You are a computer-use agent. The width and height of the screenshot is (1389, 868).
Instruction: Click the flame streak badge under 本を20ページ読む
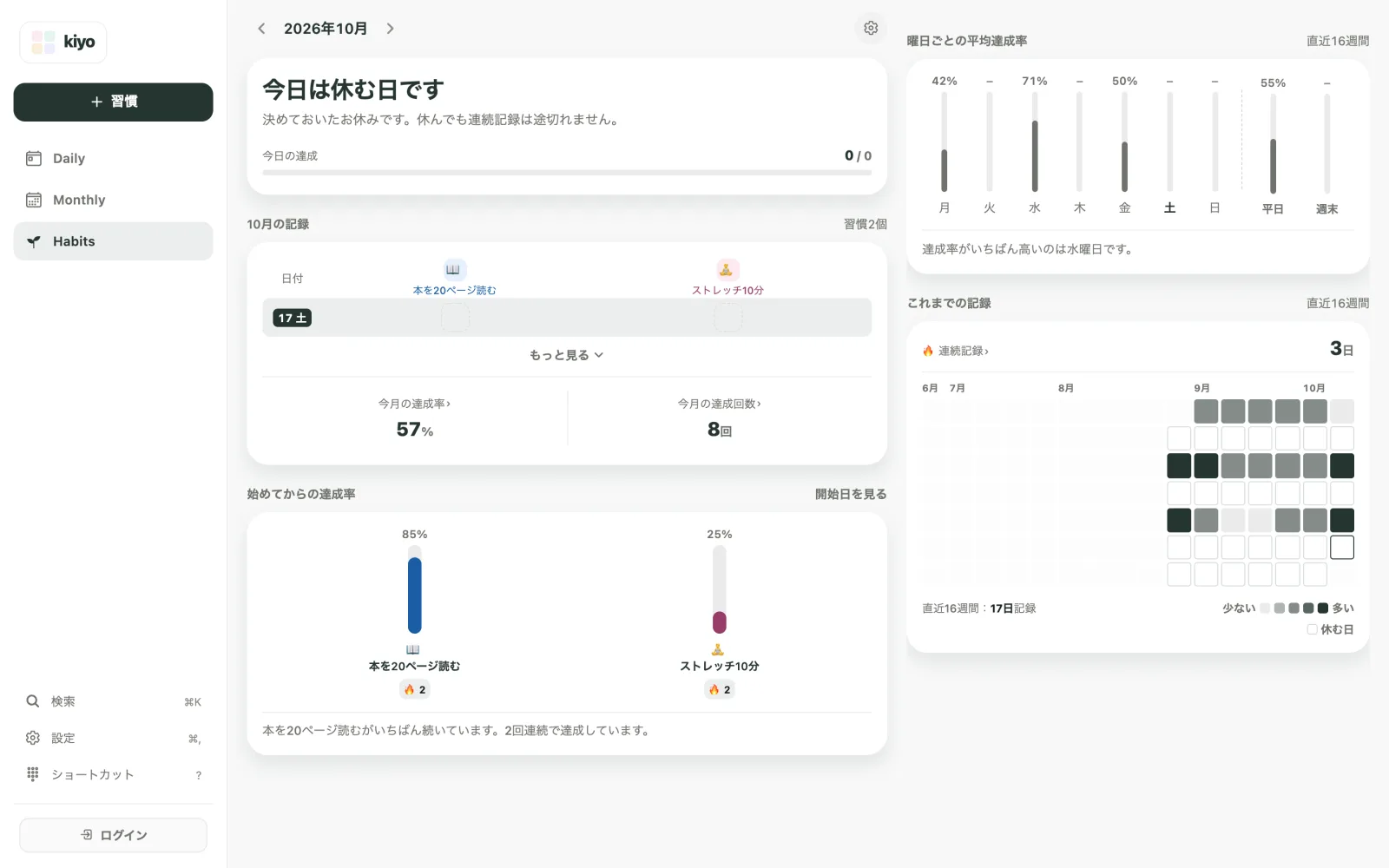(415, 689)
